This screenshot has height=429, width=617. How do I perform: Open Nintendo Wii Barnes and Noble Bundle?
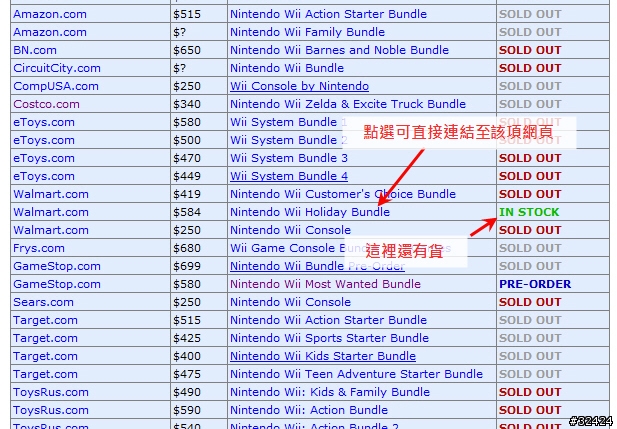pyautogui.click(x=339, y=50)
